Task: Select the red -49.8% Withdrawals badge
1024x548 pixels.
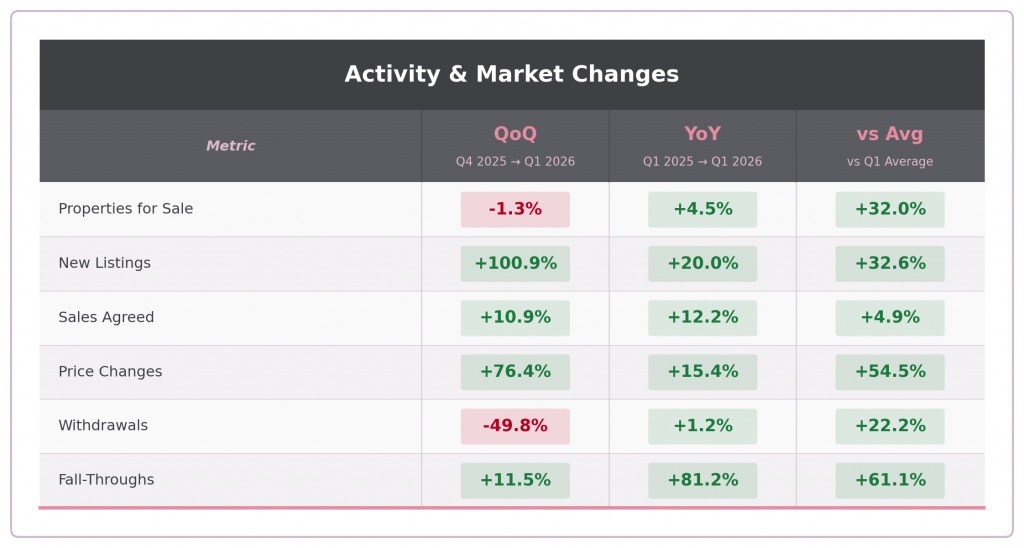Action: [515, 426]
